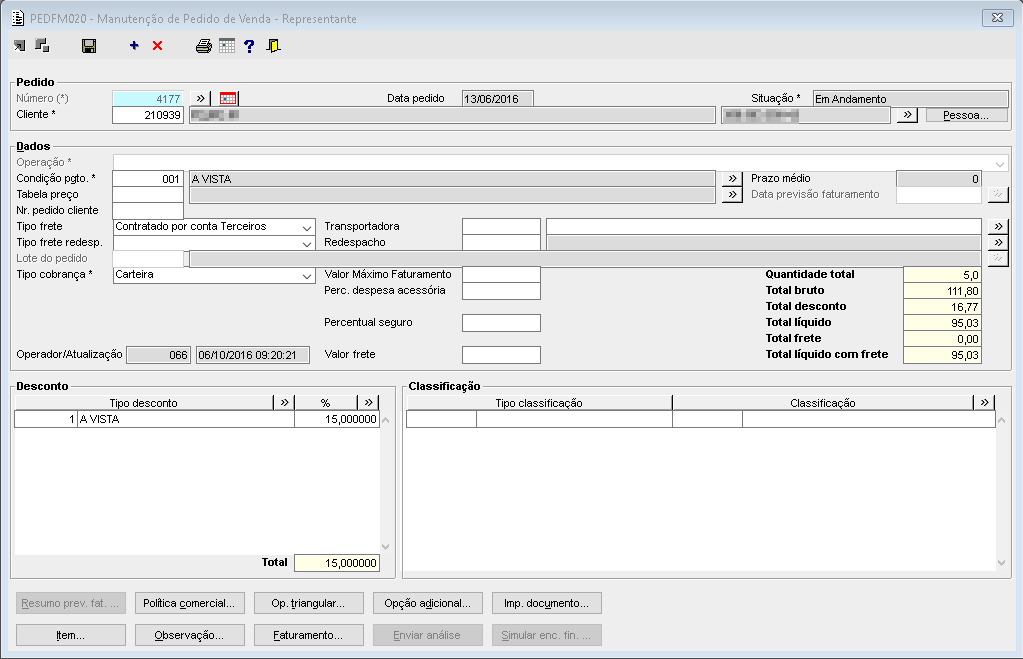Viewport: 1023px width, 659px height.
Task: Close the PEDFM020 window
Action: click(x=998, y=18)
